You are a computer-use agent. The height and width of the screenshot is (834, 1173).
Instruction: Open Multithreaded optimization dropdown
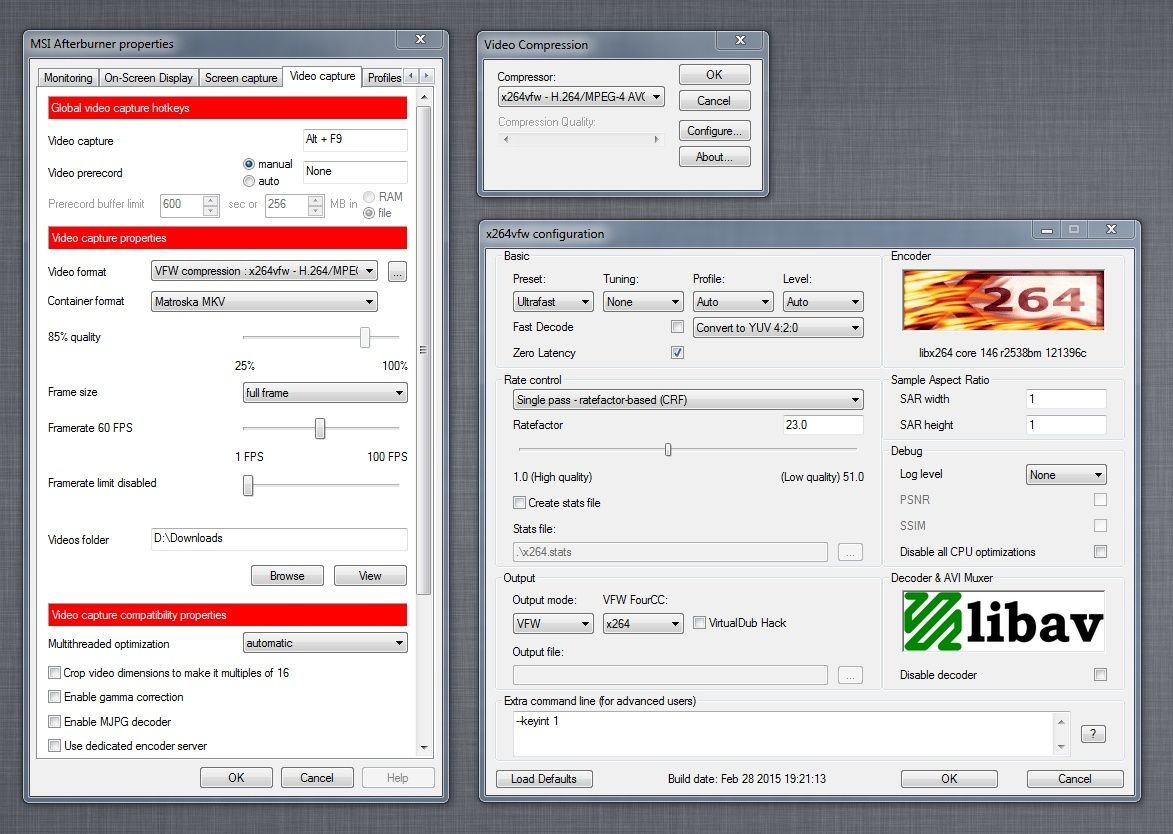325,643
